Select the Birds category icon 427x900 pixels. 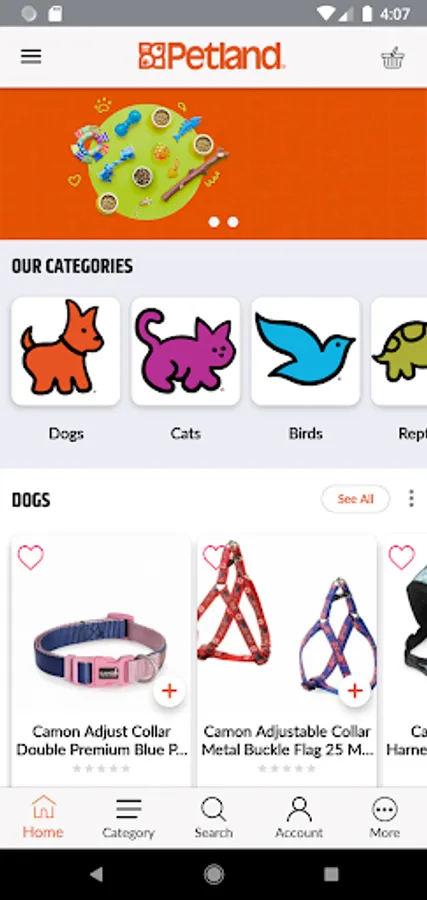point(305,351)
